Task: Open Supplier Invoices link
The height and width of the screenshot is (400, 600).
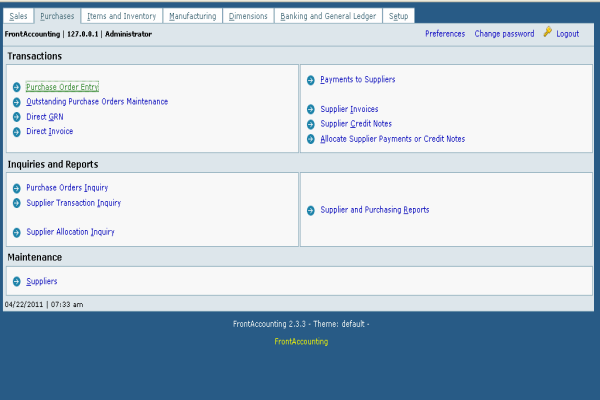Action: 349,109
